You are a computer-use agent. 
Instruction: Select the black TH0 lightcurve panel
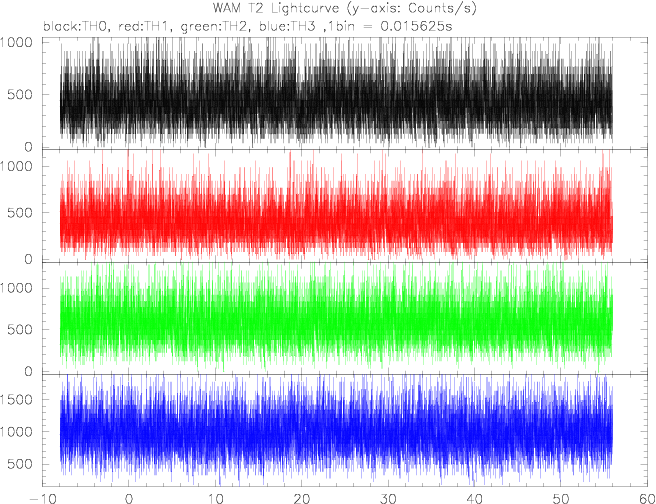(x=345, y=93)
